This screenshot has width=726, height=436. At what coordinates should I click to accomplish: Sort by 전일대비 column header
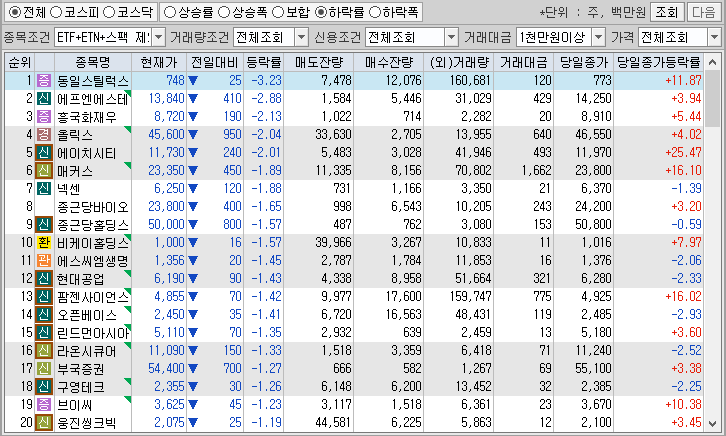(215, 62)
